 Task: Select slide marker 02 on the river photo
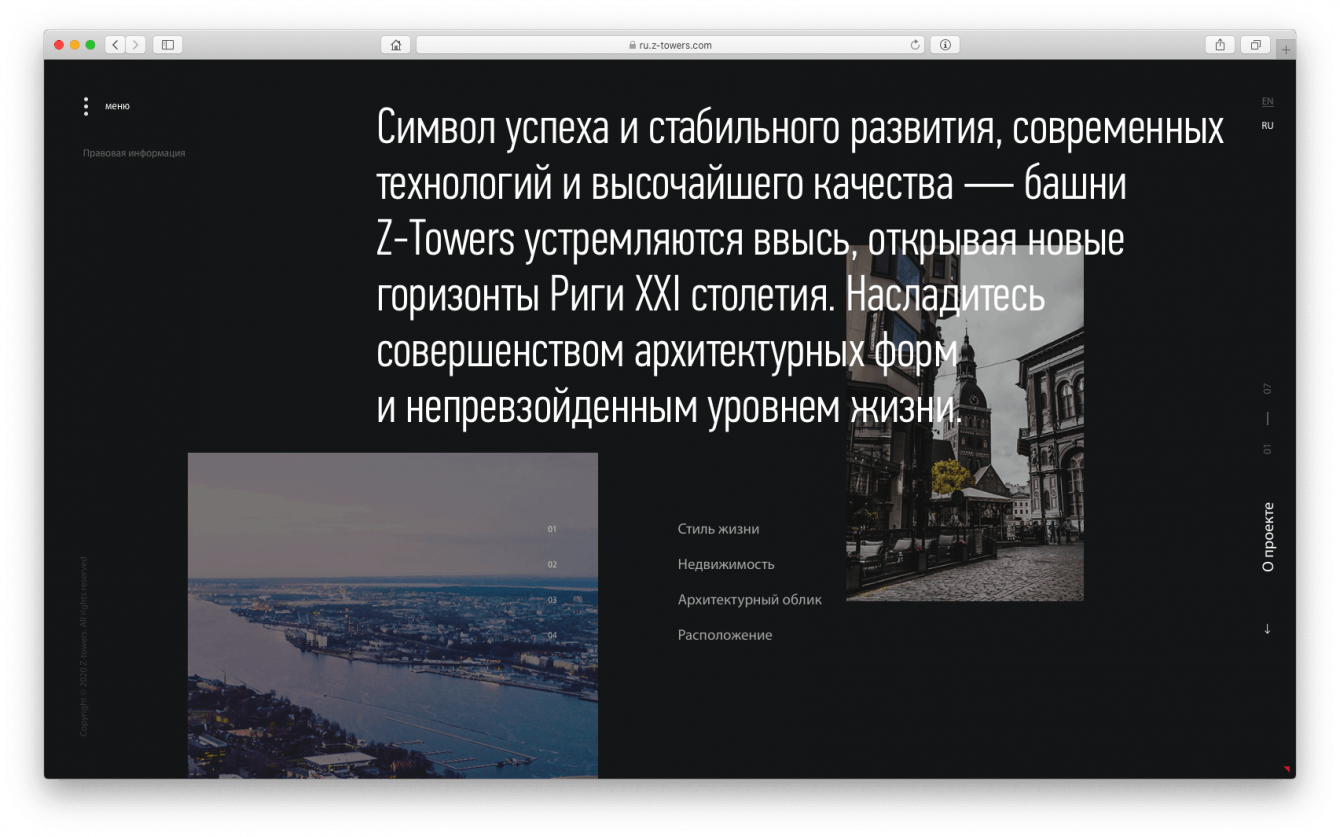552,564
